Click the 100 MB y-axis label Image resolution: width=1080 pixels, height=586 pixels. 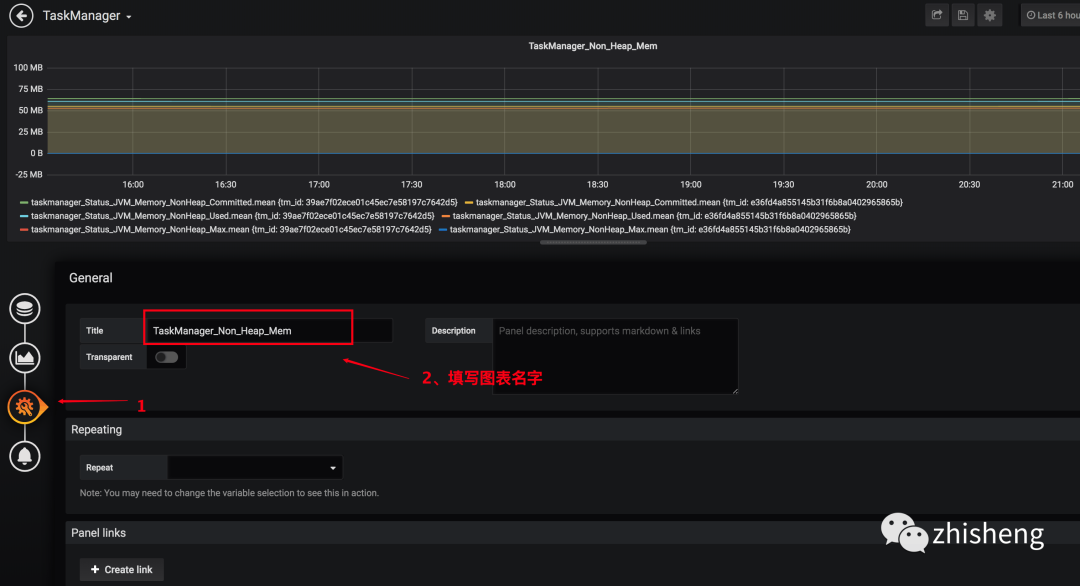(28, 67)
